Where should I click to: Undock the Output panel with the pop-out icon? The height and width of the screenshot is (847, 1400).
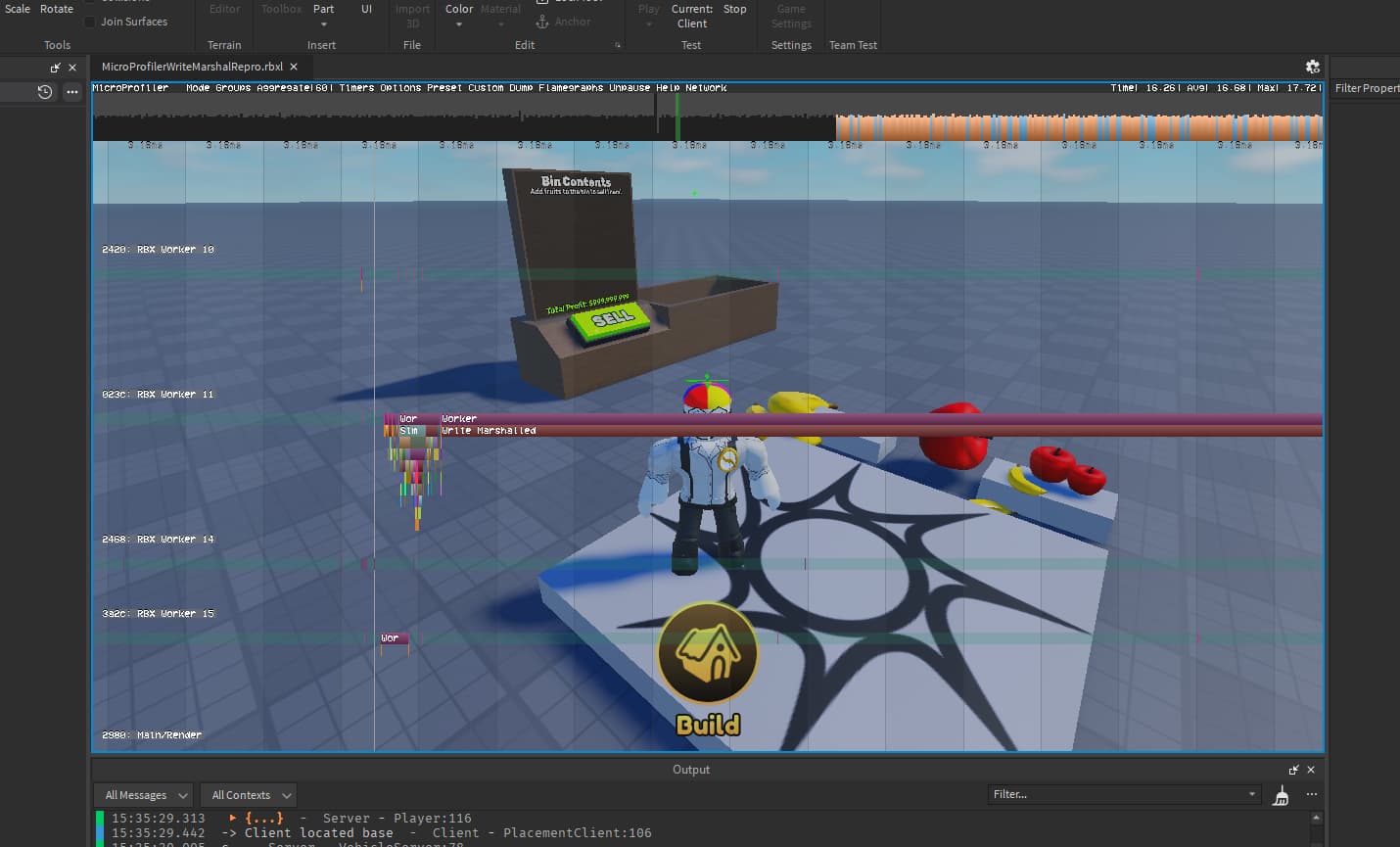1293,770
